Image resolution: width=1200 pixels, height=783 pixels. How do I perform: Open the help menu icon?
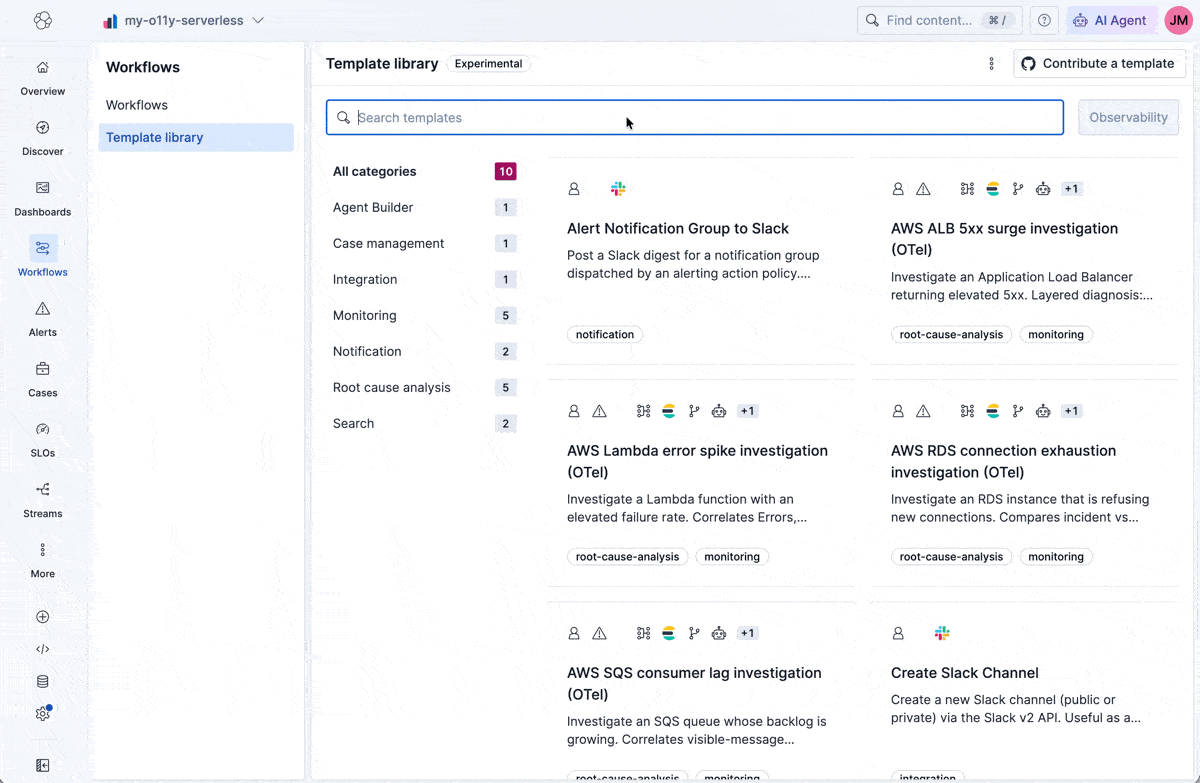(1044, 20)
